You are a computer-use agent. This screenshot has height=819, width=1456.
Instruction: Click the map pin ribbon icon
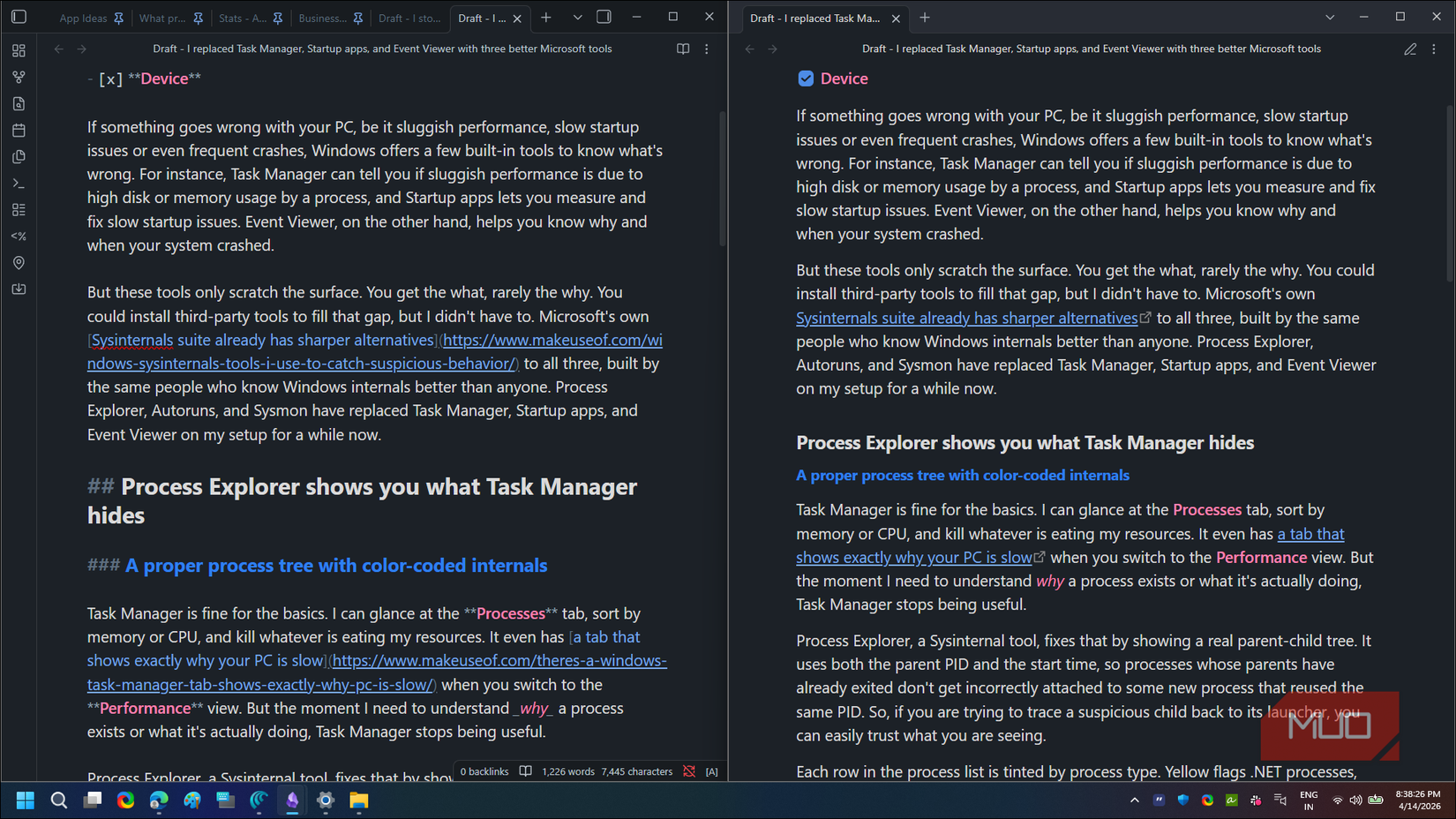click(x=19, y=263)
